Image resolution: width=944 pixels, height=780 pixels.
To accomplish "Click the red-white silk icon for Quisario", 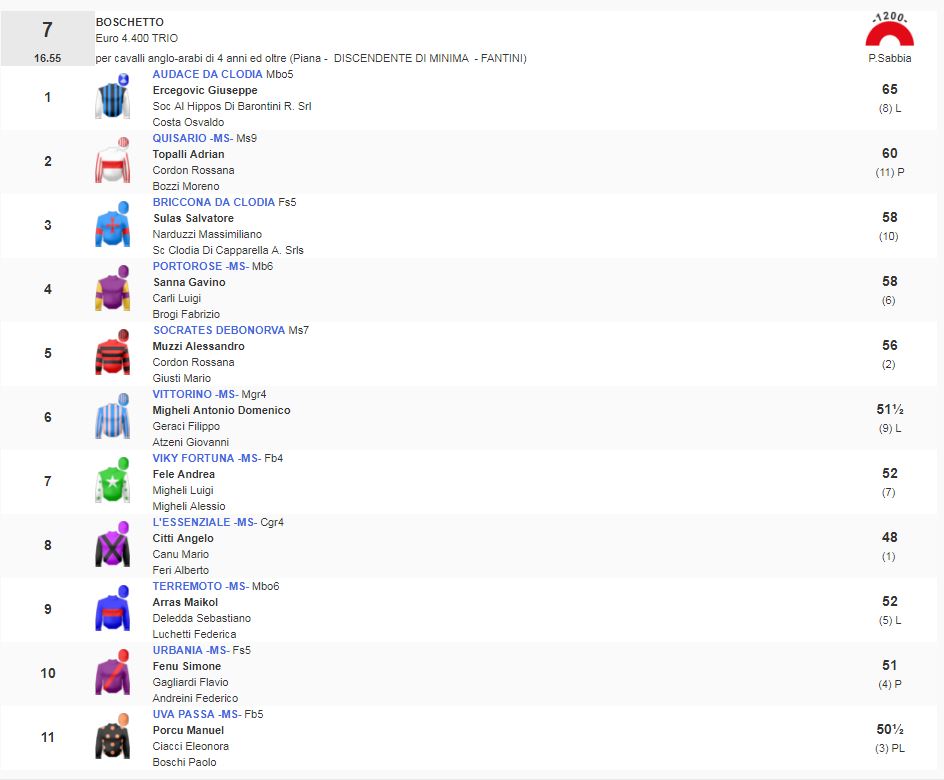I will 113,160.
